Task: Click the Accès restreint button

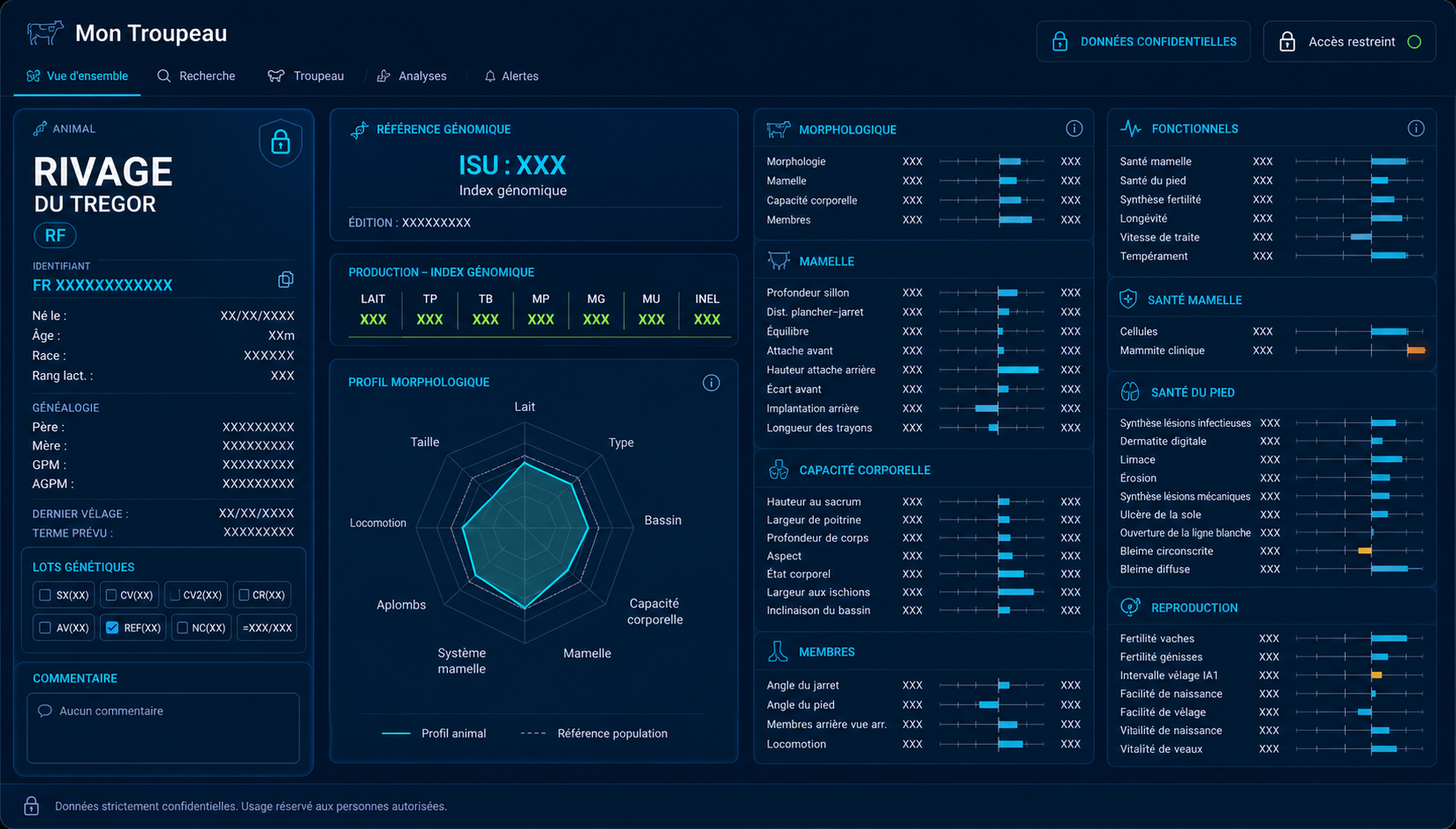Action: point(1349,41)
